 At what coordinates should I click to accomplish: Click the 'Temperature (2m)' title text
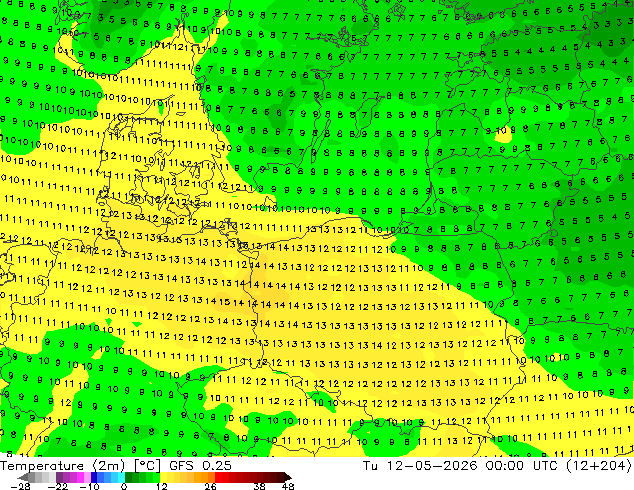click(62, 466)
